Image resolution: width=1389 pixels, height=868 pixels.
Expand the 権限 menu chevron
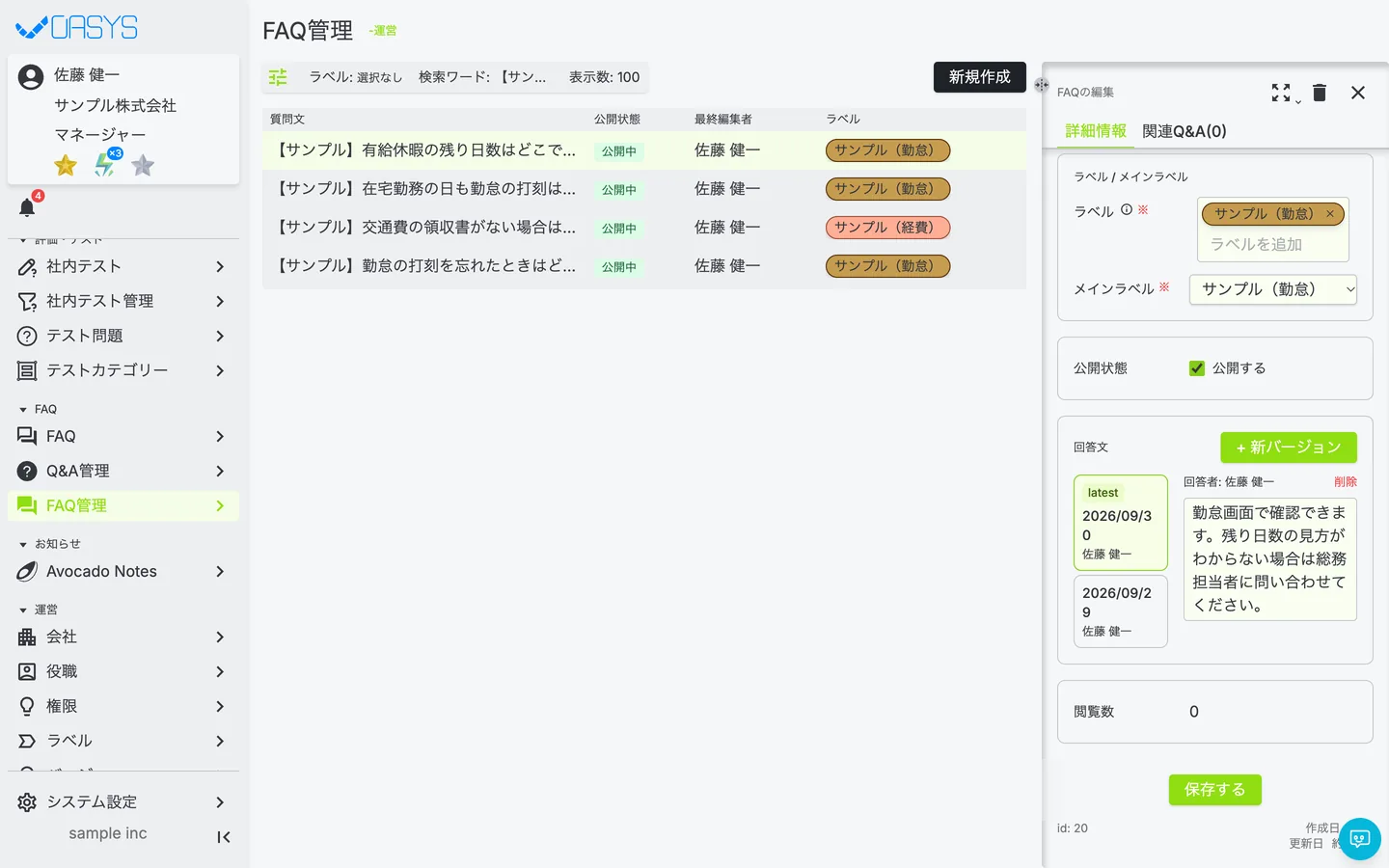click(220, 707)
